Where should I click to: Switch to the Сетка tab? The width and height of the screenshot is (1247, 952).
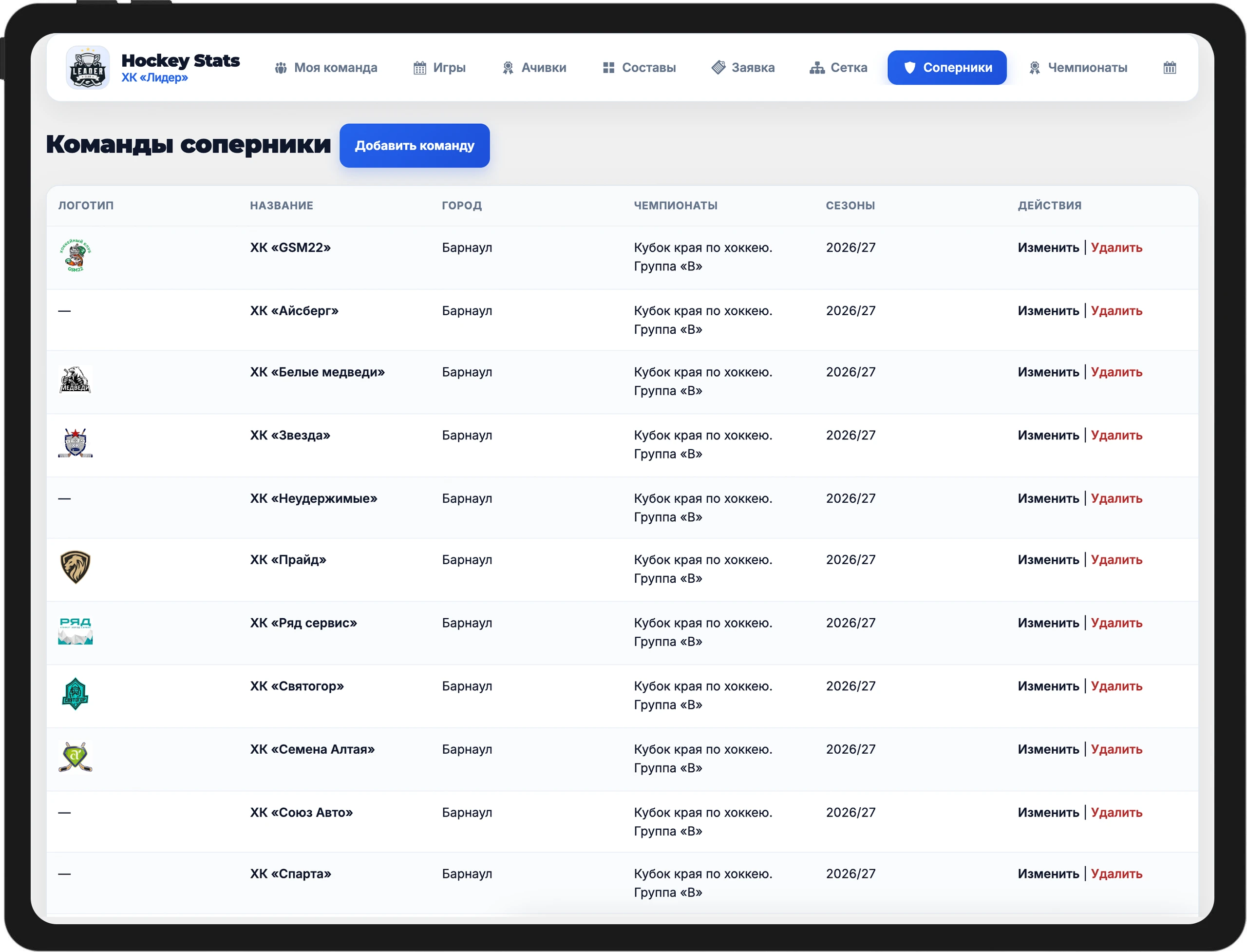(838, 67)
